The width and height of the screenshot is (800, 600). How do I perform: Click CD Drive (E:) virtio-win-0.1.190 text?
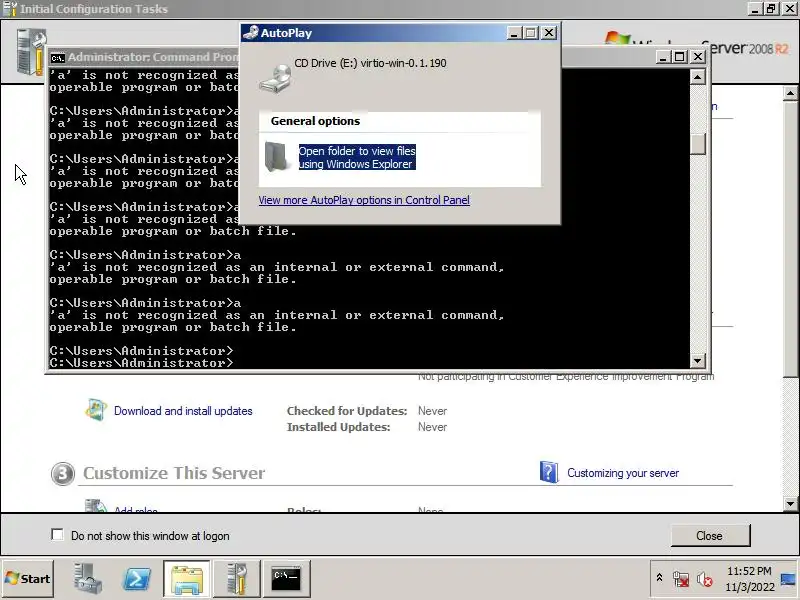370,63
